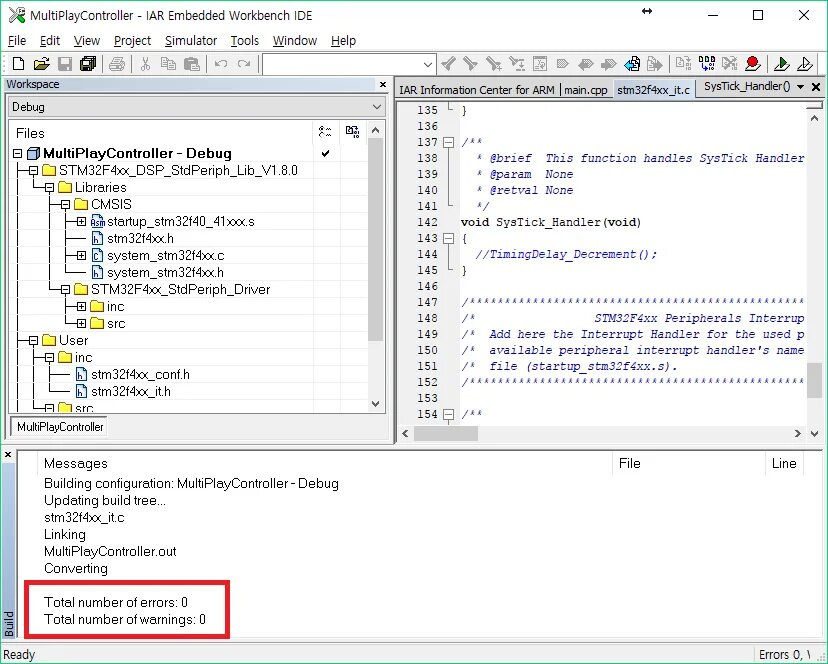Select stm32f4xx_it.h in file tree
Viewport: 828px width, 664px height.
(x=130, y=391)
